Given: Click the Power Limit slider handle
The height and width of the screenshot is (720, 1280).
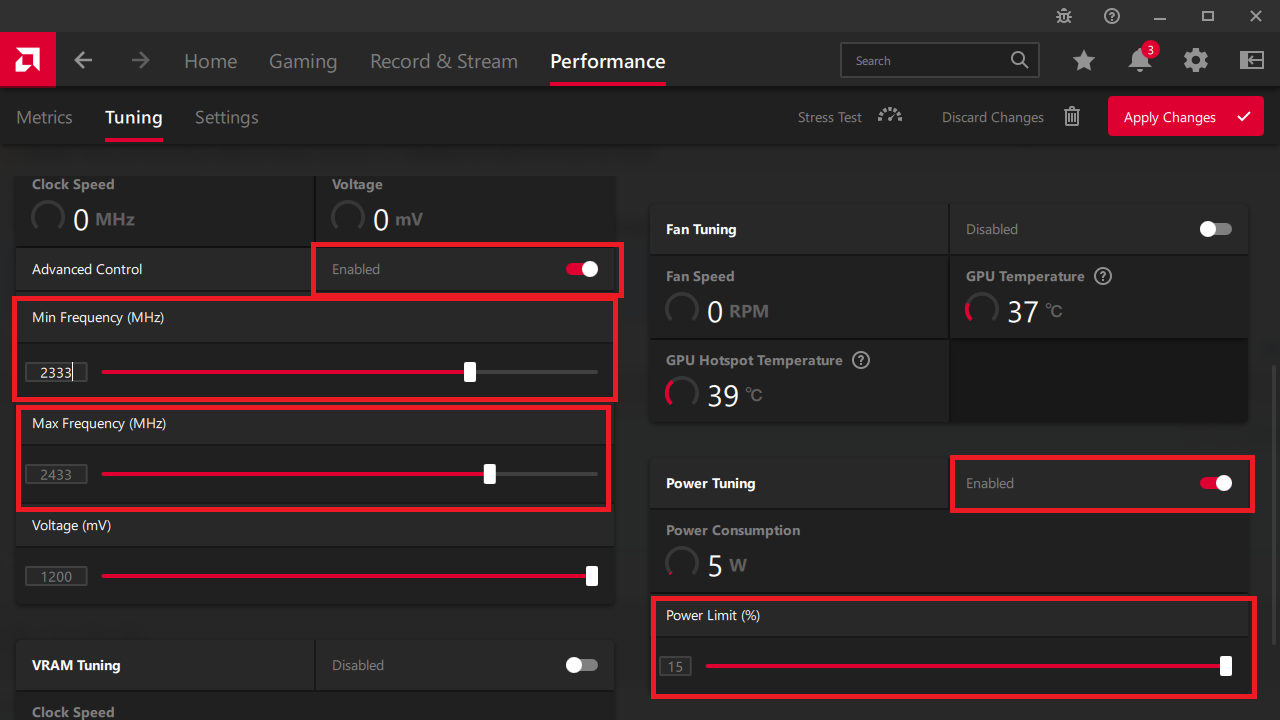Looking at the screenshot, I should pyautogui.click(x=1226, y=666).
